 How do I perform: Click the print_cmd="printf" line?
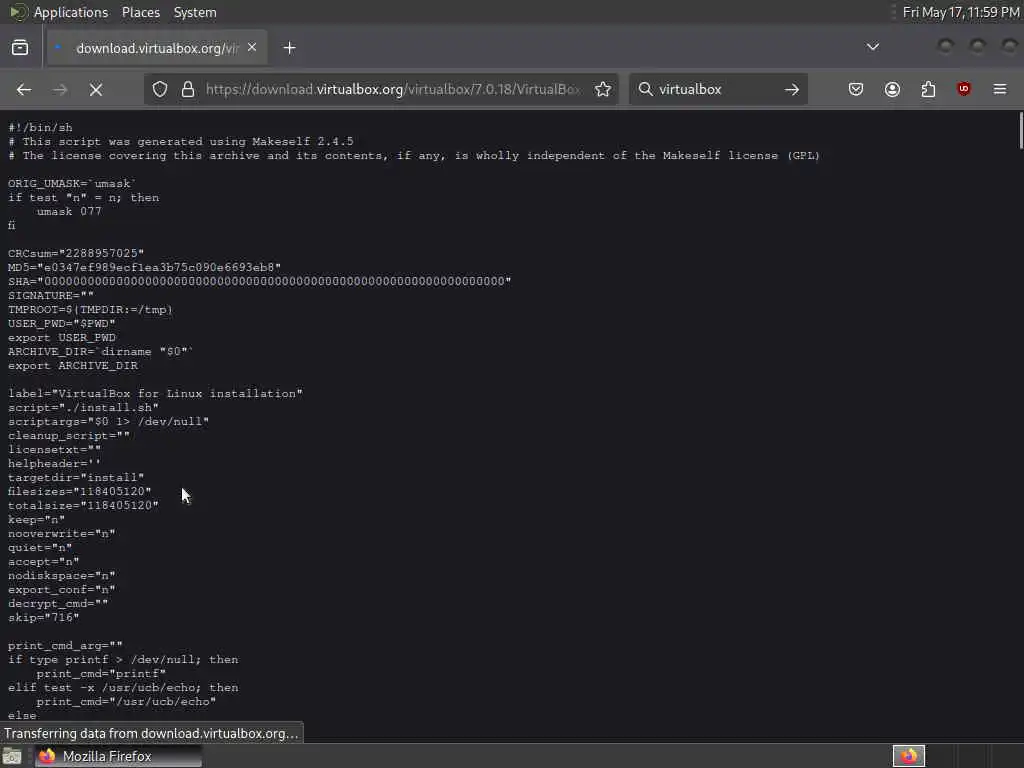pos(101,674)
